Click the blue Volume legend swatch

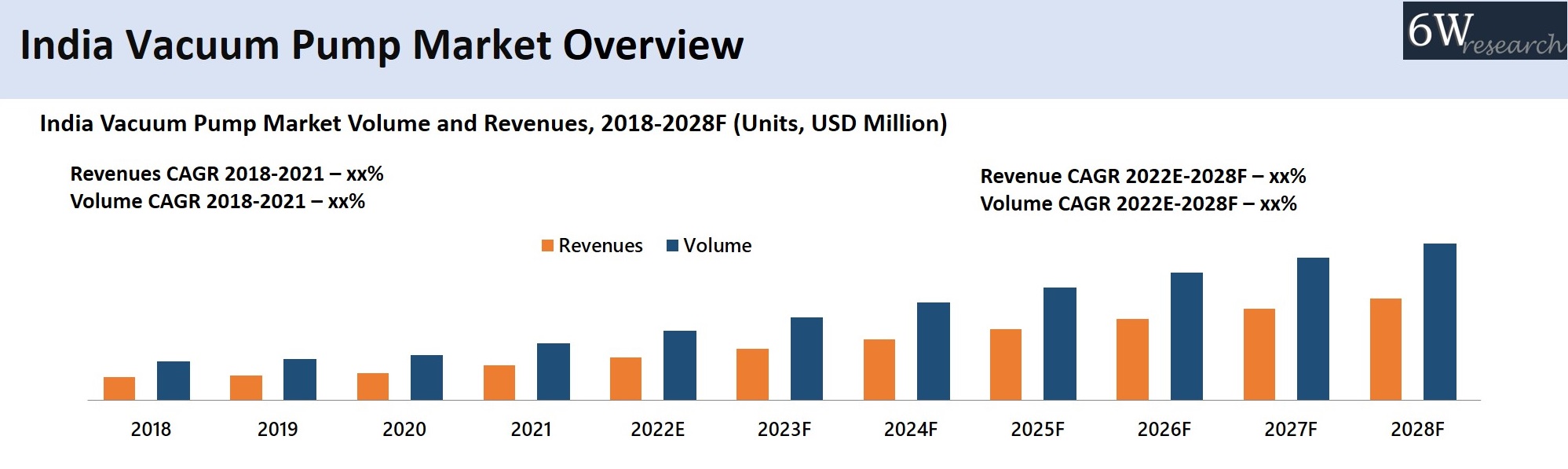[672, 246]
